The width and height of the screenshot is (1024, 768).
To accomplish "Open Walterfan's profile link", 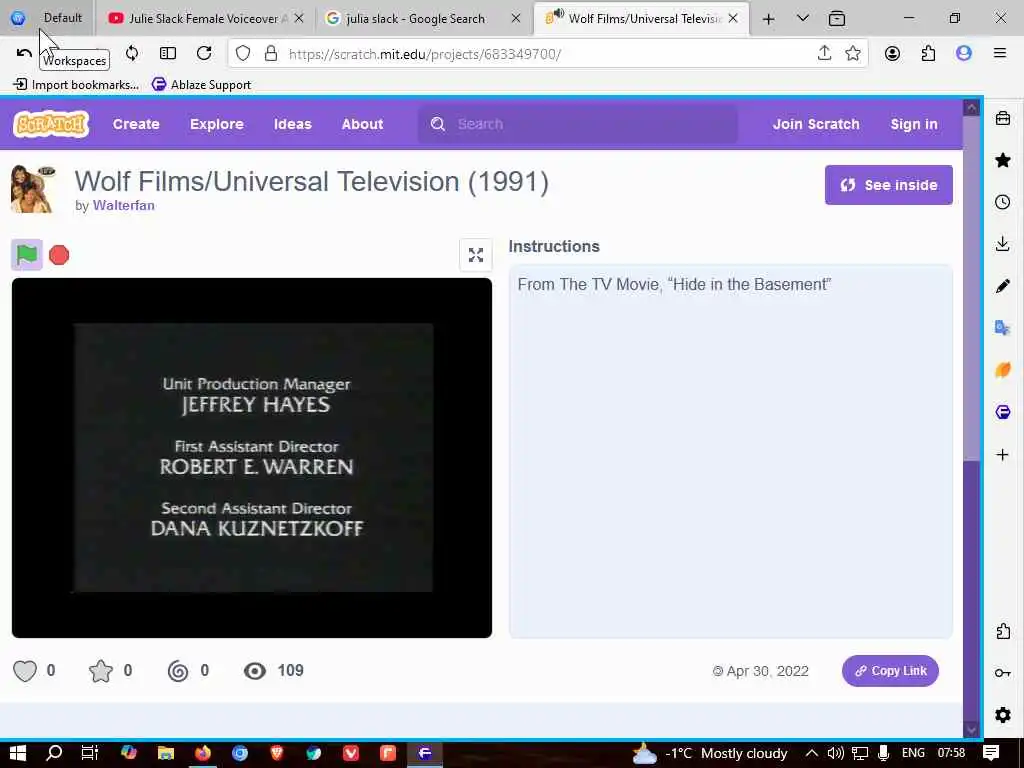I will click(123, 205).
